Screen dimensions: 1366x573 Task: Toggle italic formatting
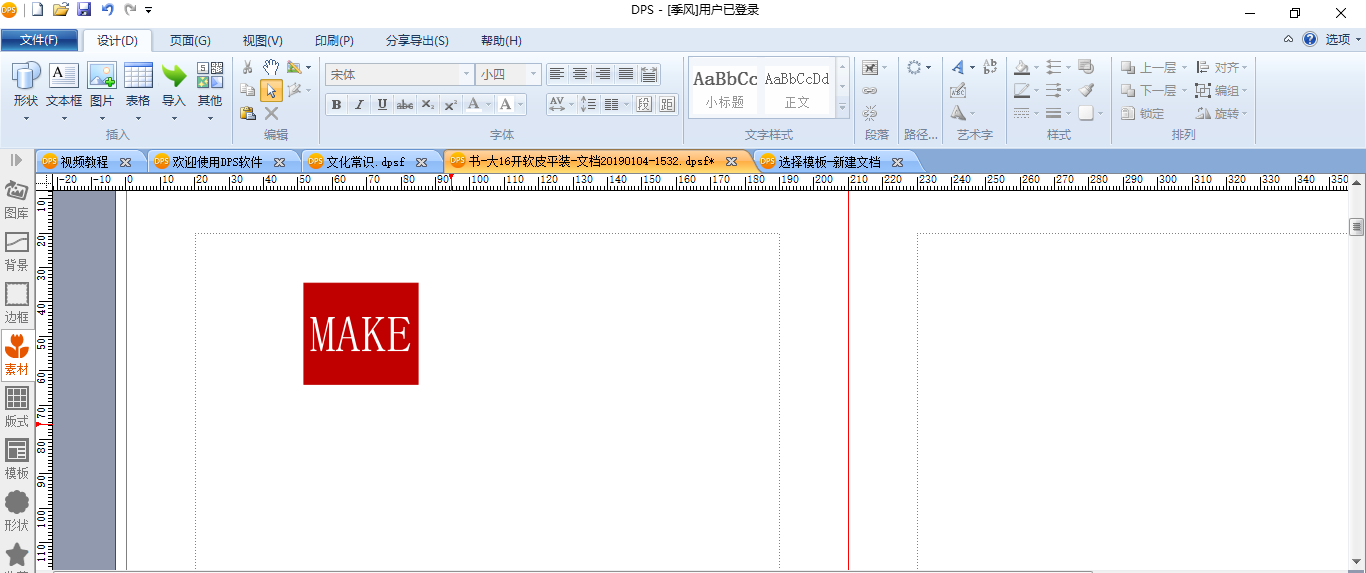coord(359,104)
